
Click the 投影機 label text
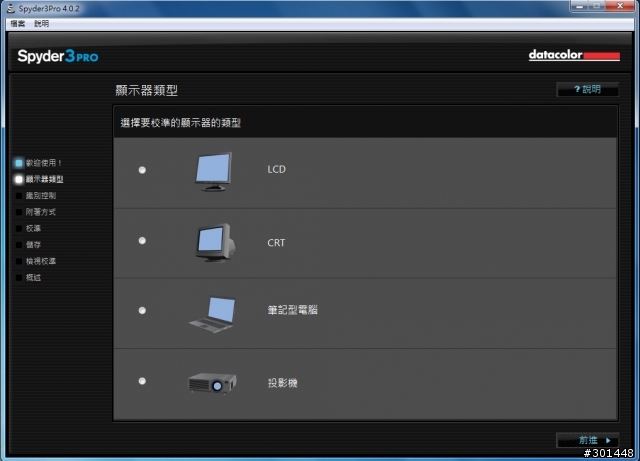click(x=282, y=383)
